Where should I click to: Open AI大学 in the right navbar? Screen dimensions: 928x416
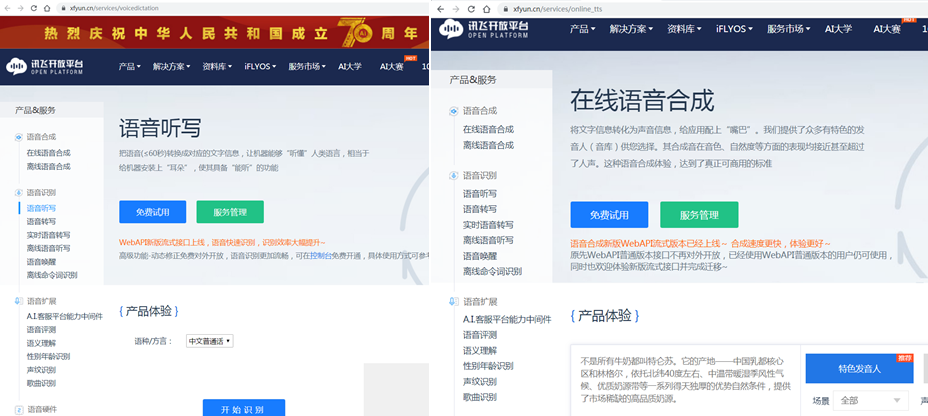[839, 29]
